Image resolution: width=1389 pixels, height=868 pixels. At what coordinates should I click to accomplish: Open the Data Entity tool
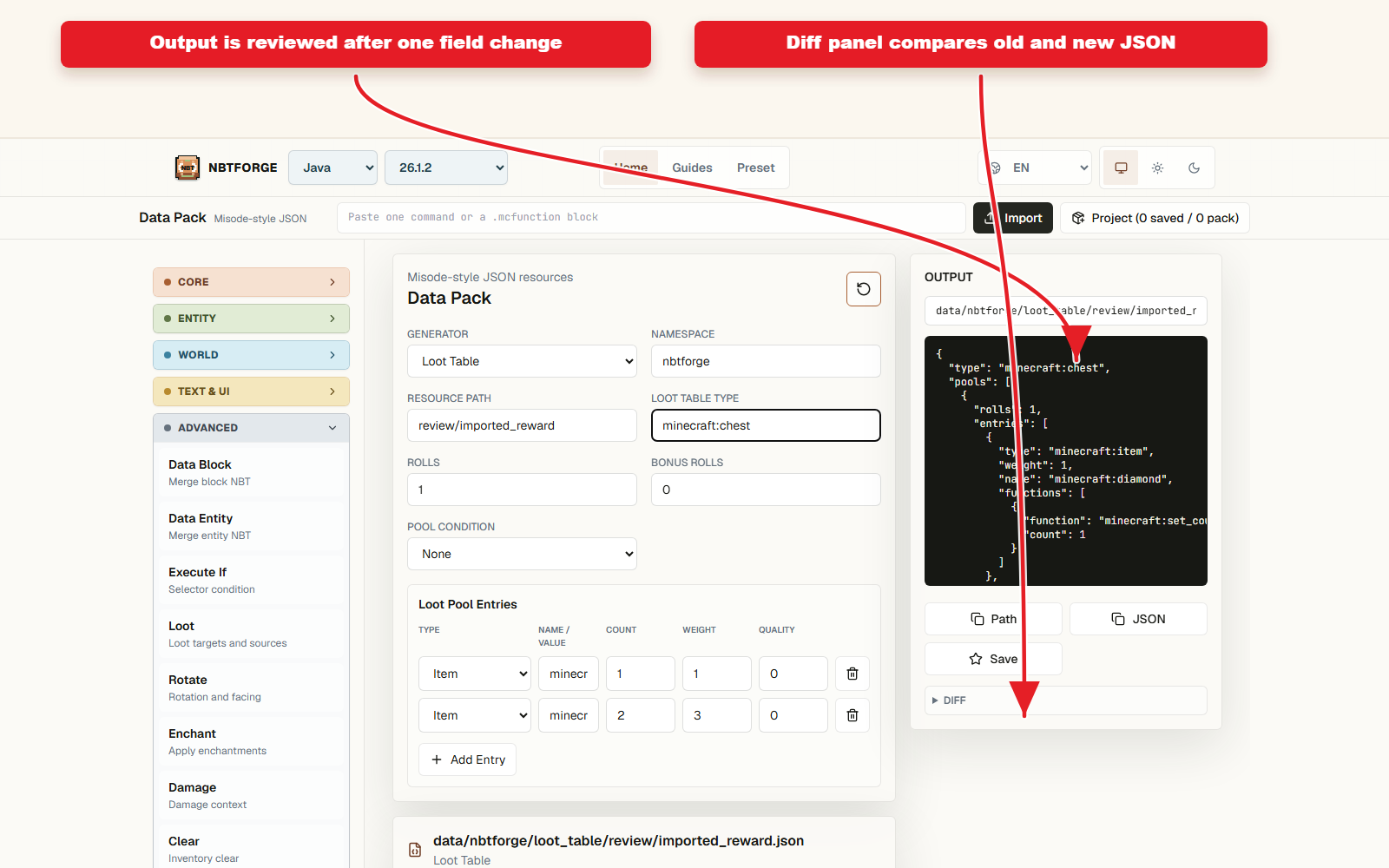[251, 526]
